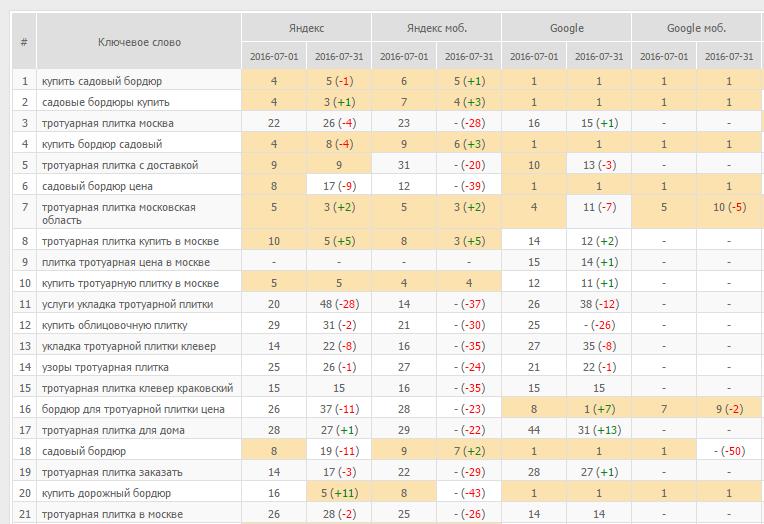Select the Яндекс column group header

(x=306, y=28)
